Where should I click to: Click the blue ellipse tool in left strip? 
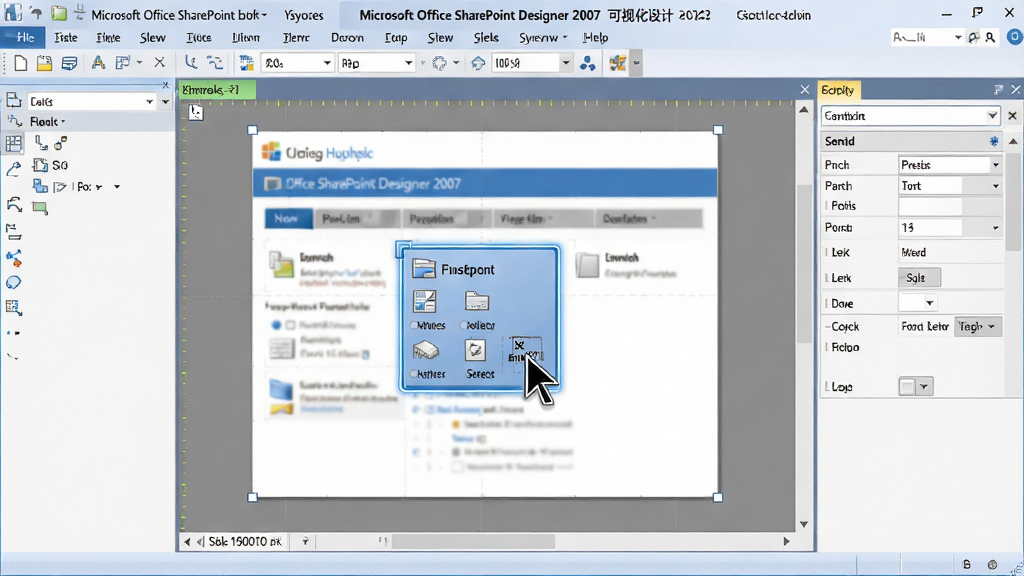tap(13, 283)
